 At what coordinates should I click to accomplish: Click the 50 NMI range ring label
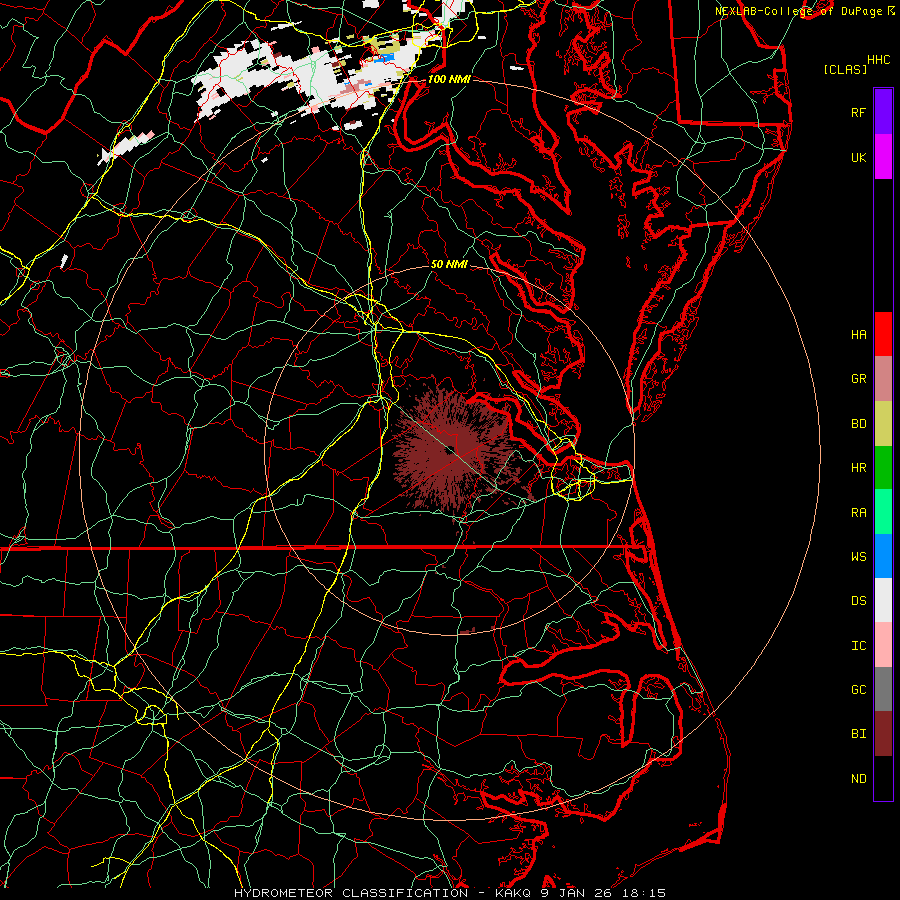[449, 264]
